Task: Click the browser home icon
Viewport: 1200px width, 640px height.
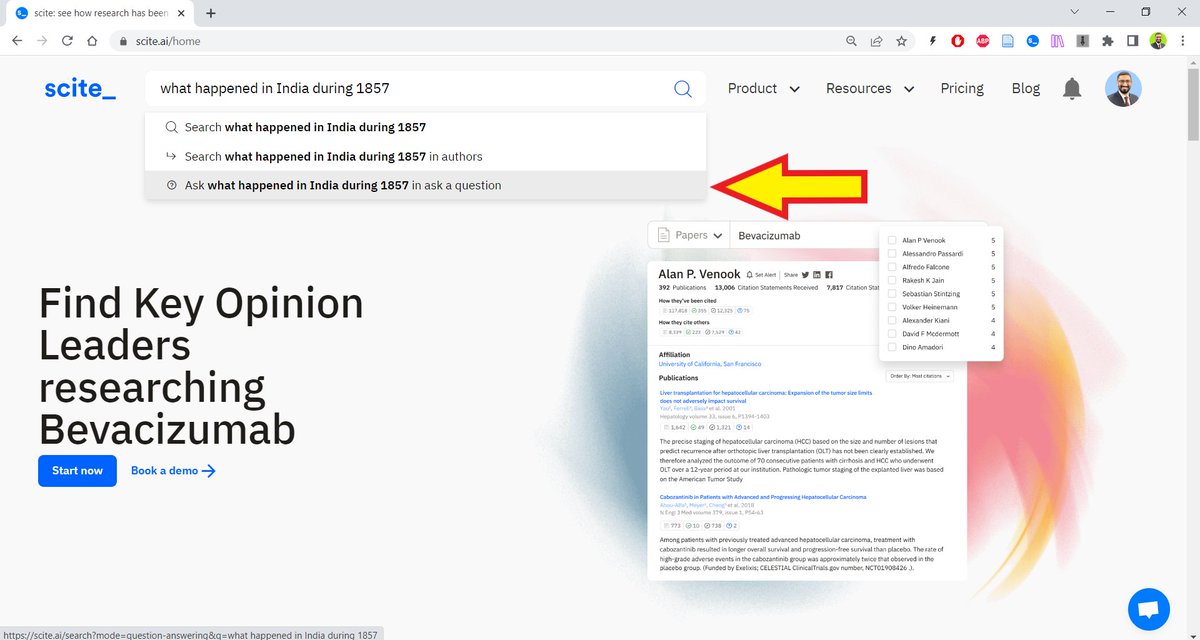Action: tap(92, 41)
